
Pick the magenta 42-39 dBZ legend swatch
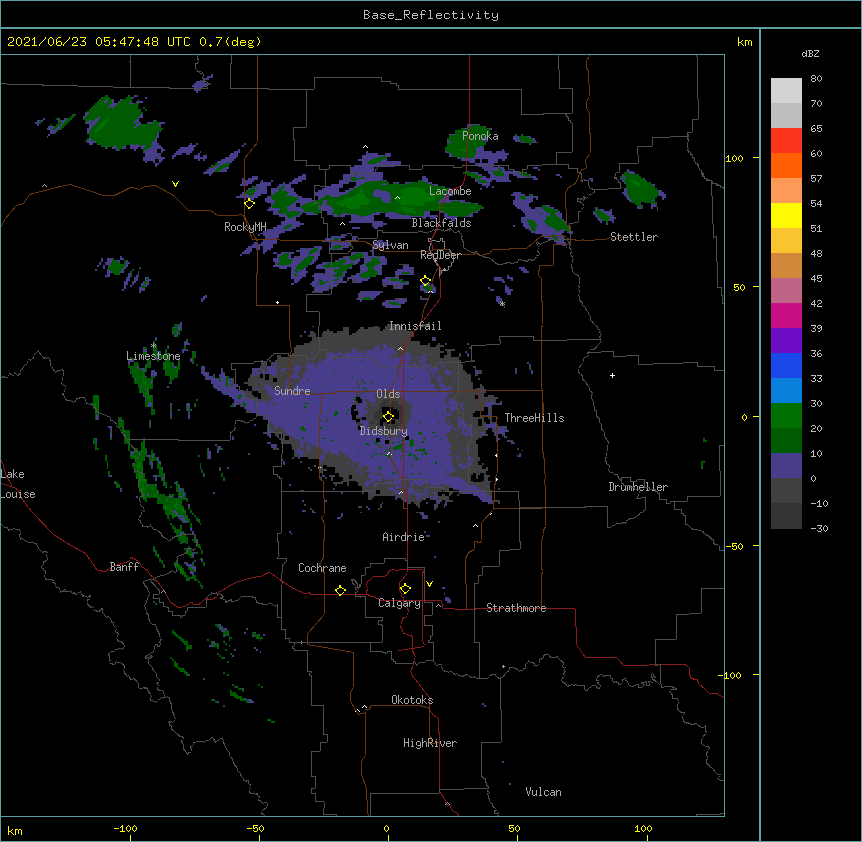[x=786, y=316]
